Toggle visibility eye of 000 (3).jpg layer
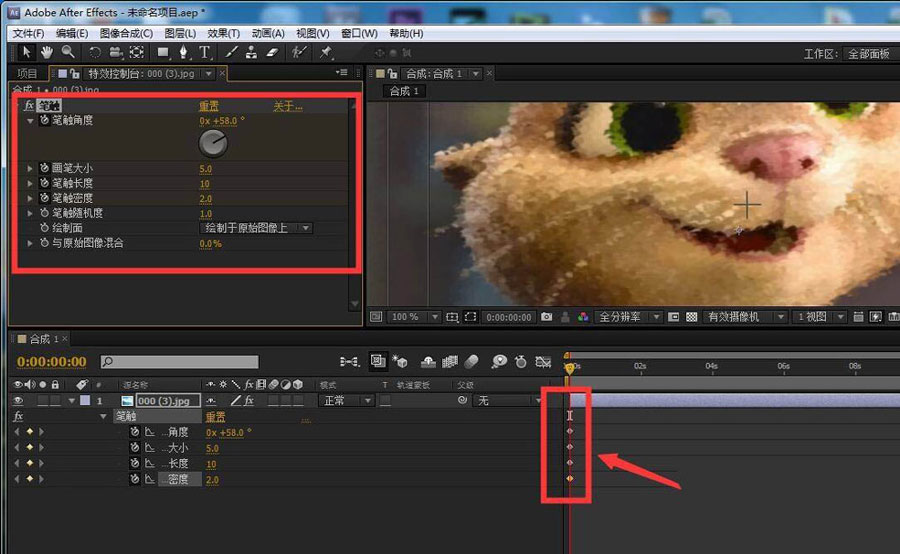The height and width of the screenshot is (554, 900). point(18,401)
